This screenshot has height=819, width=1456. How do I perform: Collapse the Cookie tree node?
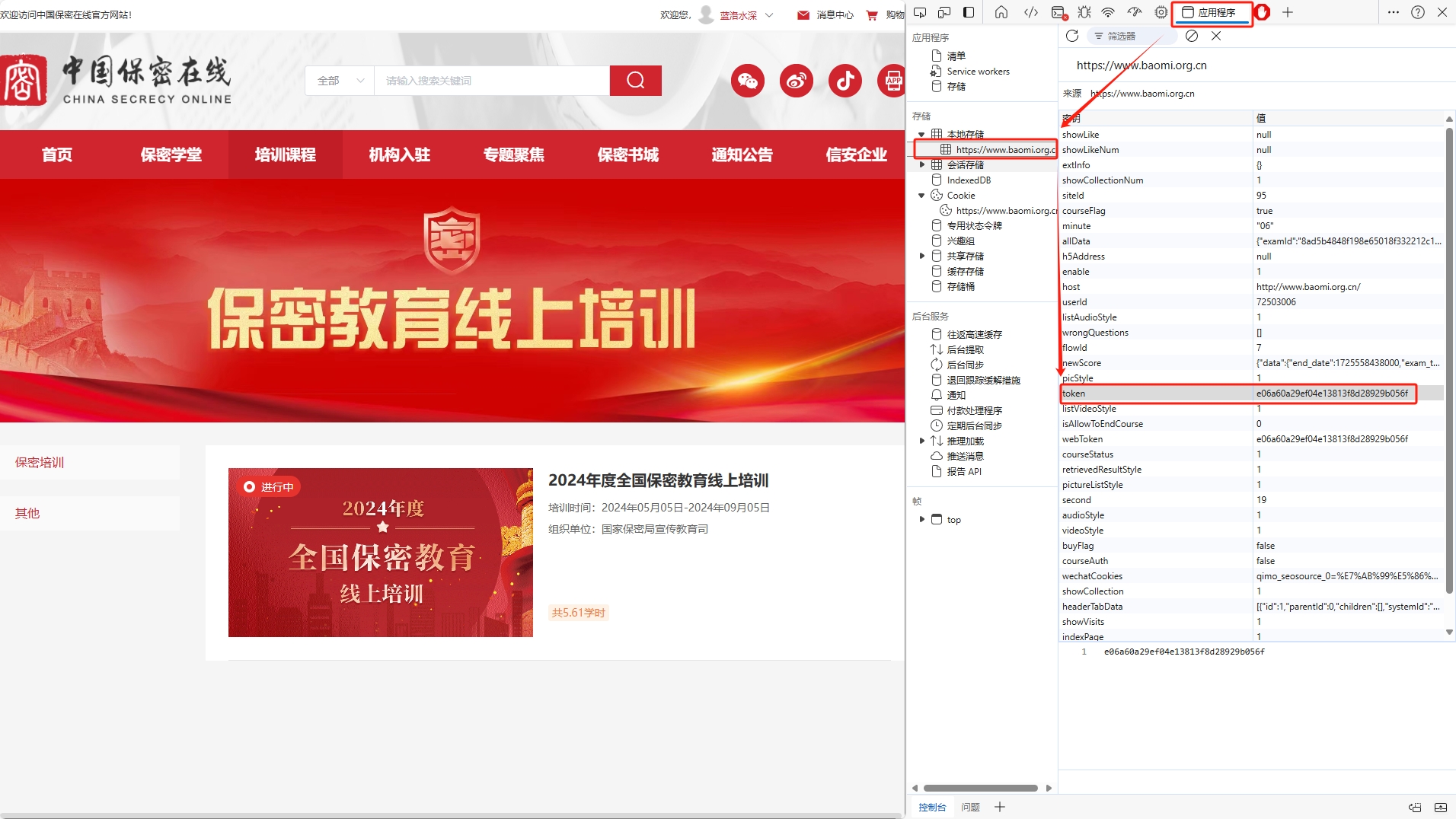click(x=921, y=196)
